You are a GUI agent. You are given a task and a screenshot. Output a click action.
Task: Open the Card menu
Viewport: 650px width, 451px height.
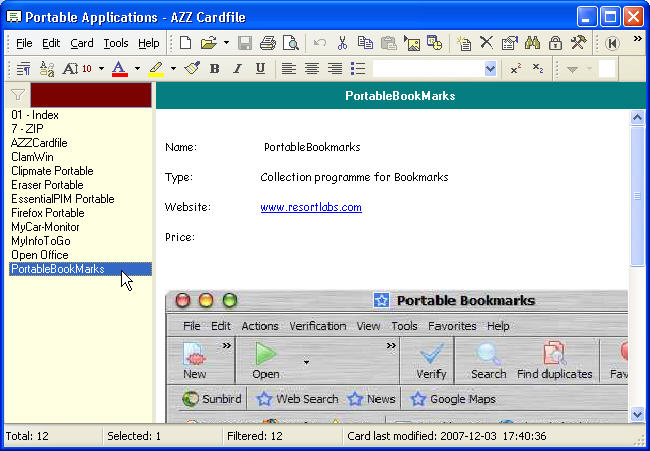click(x=82, y=43)
